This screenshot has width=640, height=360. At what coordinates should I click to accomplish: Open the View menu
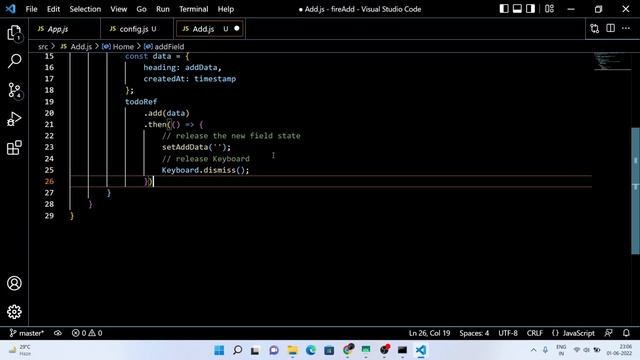click(x=118, y=9)
